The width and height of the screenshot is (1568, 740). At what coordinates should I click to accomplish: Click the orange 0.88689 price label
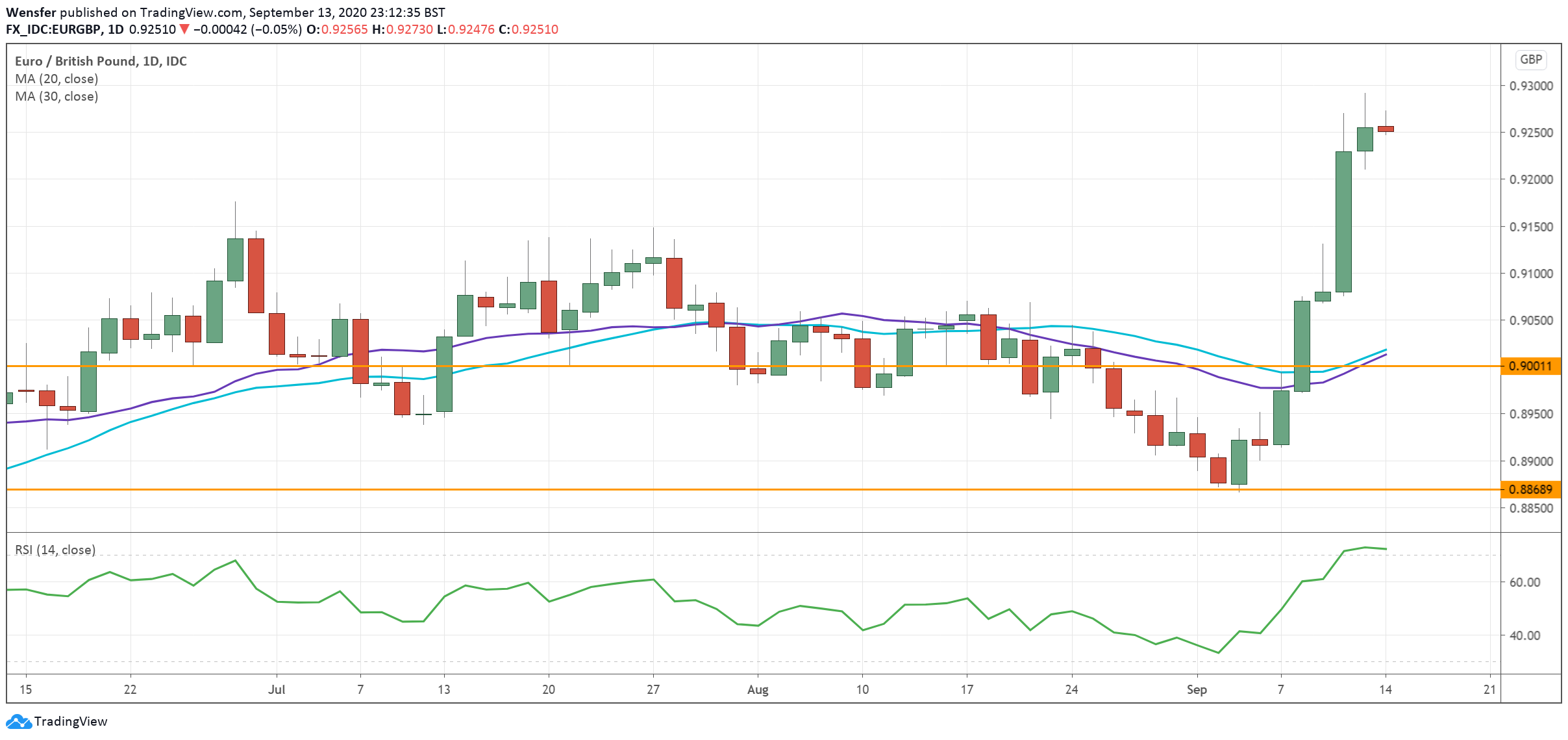point(1530,489)
